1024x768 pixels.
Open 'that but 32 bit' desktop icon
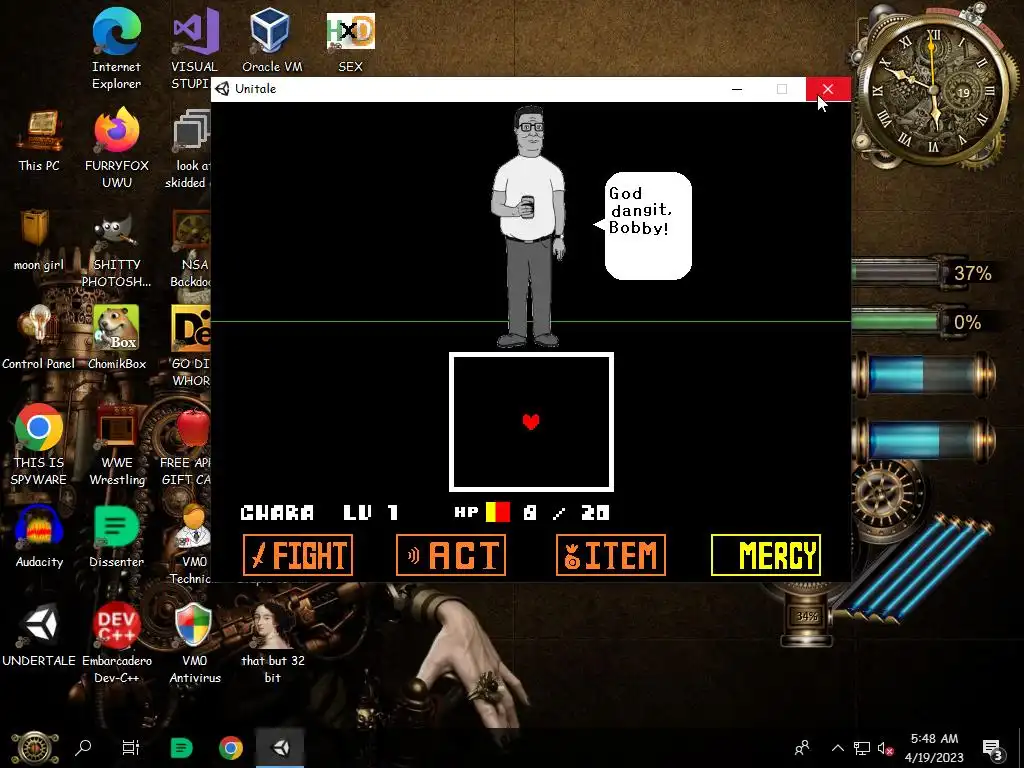[x=272, y=643]
